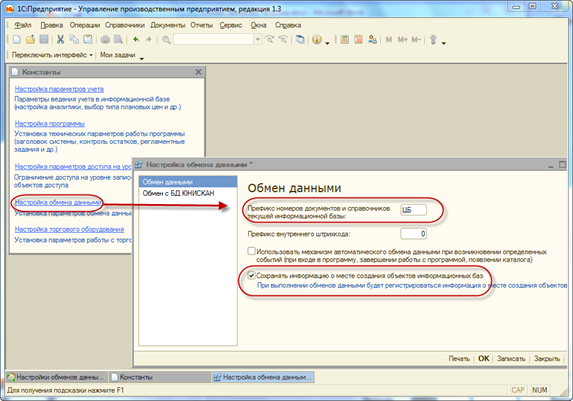Close the Константы panel
This screenshot has width=573, height=401.
point(198,72)
